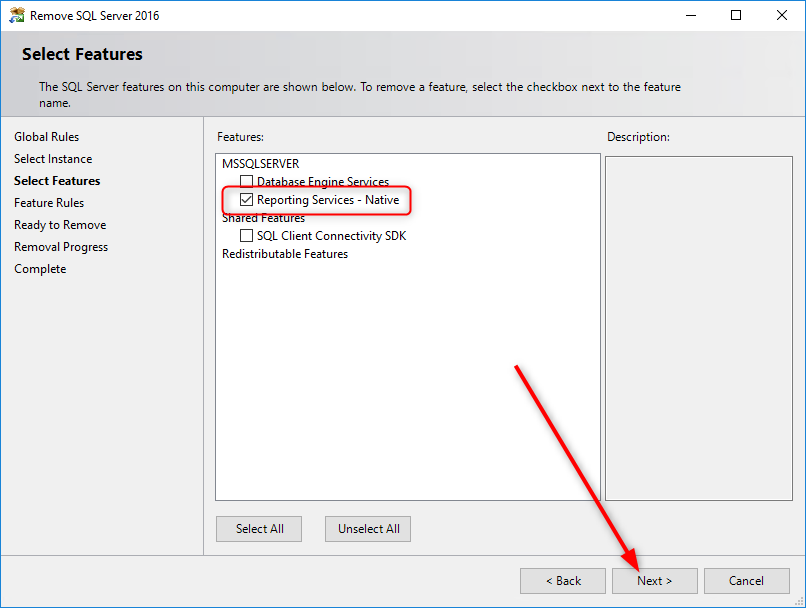806x608 pixels.
Task: Click inside the Description box
Action: tap(699, 328)
